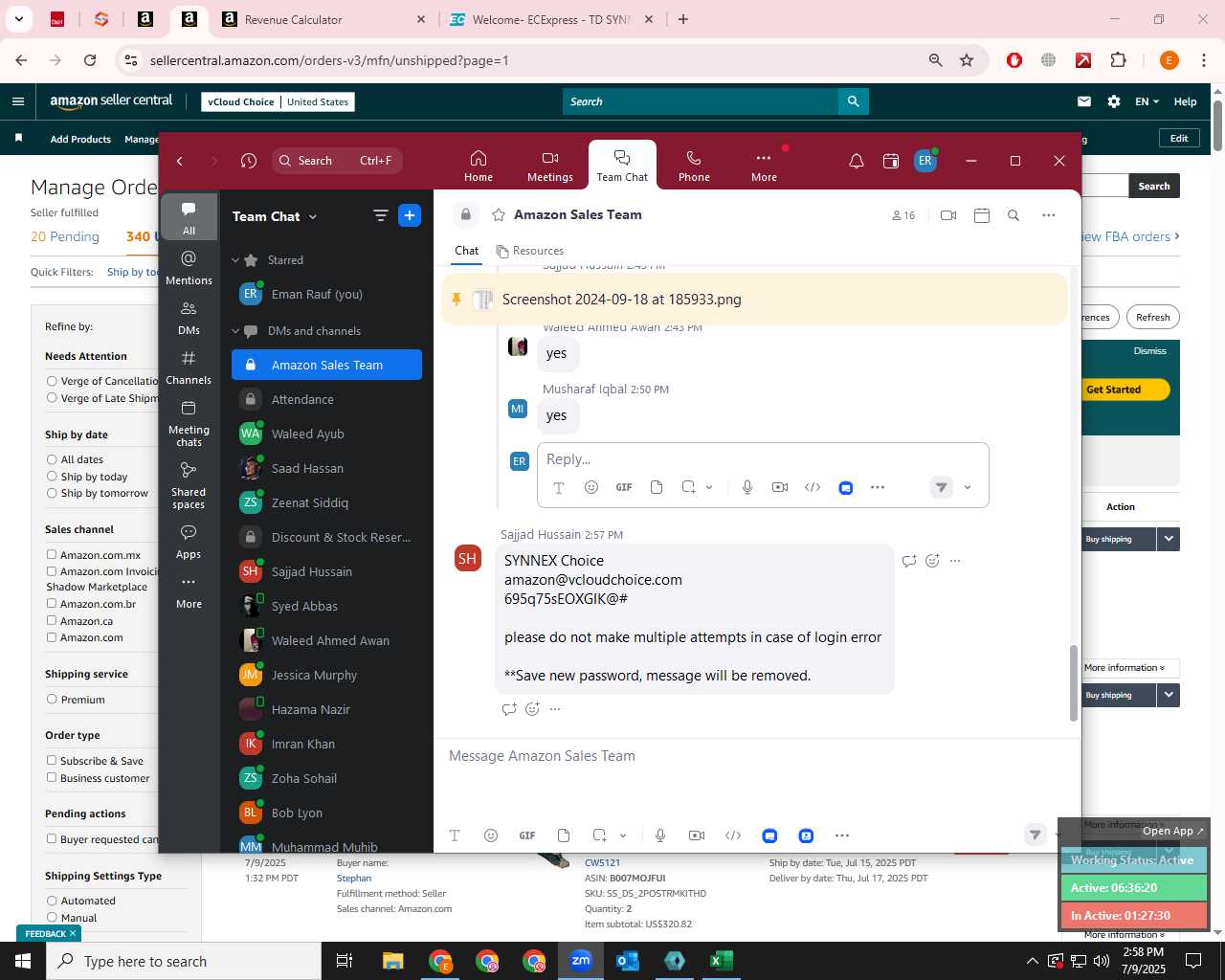Click the Reply text box
This screenshot has height=980, width=1225.
pyautogui.click(x=762, y=459)
